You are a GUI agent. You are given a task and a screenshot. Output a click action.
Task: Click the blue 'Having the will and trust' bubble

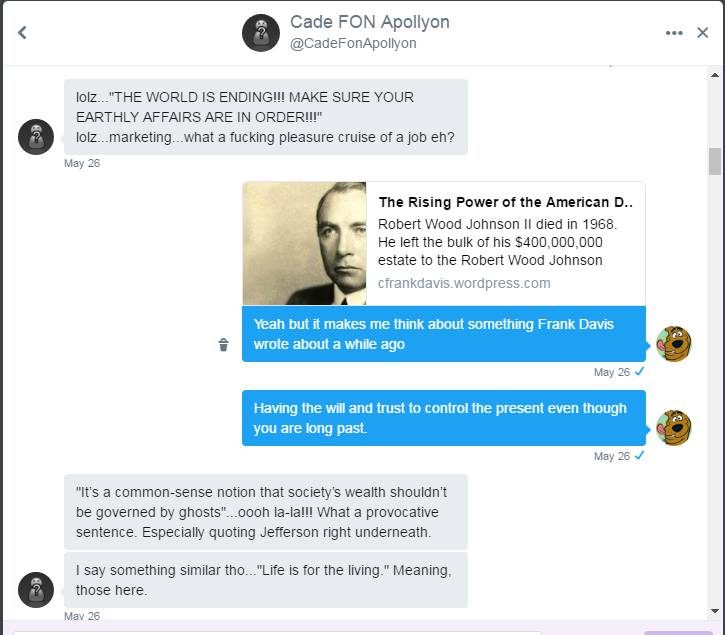pyautogui.click(x=444, y=418)
